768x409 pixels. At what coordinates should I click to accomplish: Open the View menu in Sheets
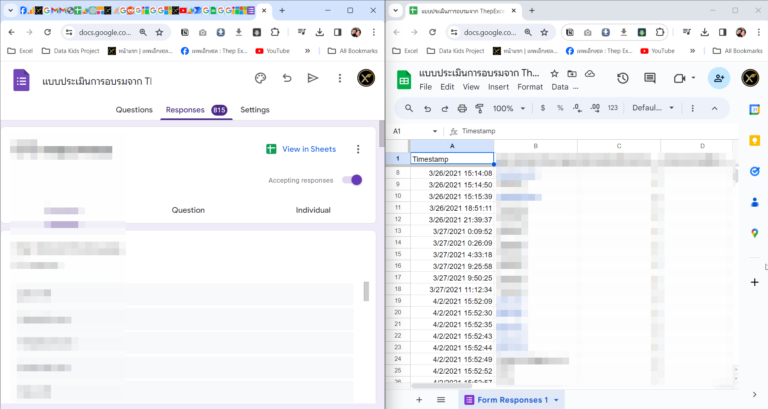tap(471, 87)
